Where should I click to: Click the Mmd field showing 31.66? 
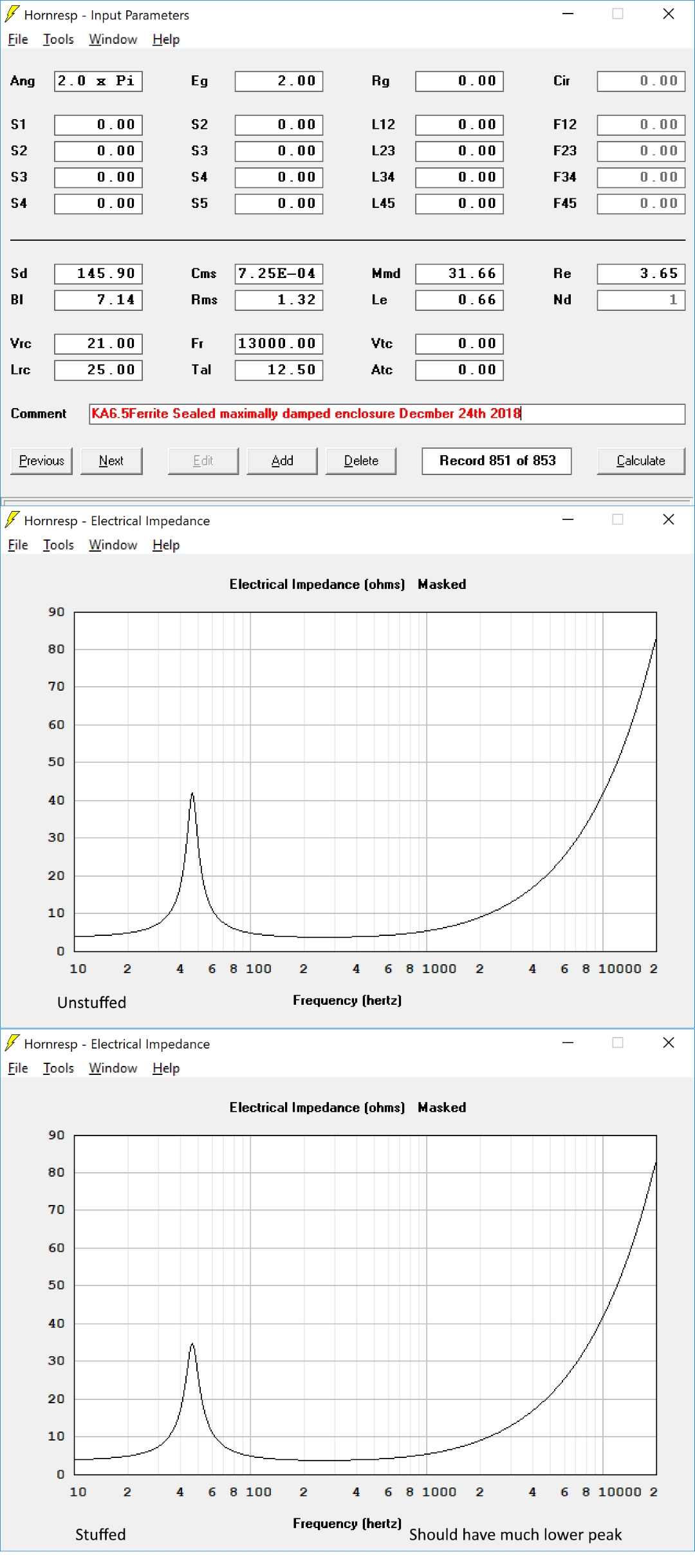[459, 274]
